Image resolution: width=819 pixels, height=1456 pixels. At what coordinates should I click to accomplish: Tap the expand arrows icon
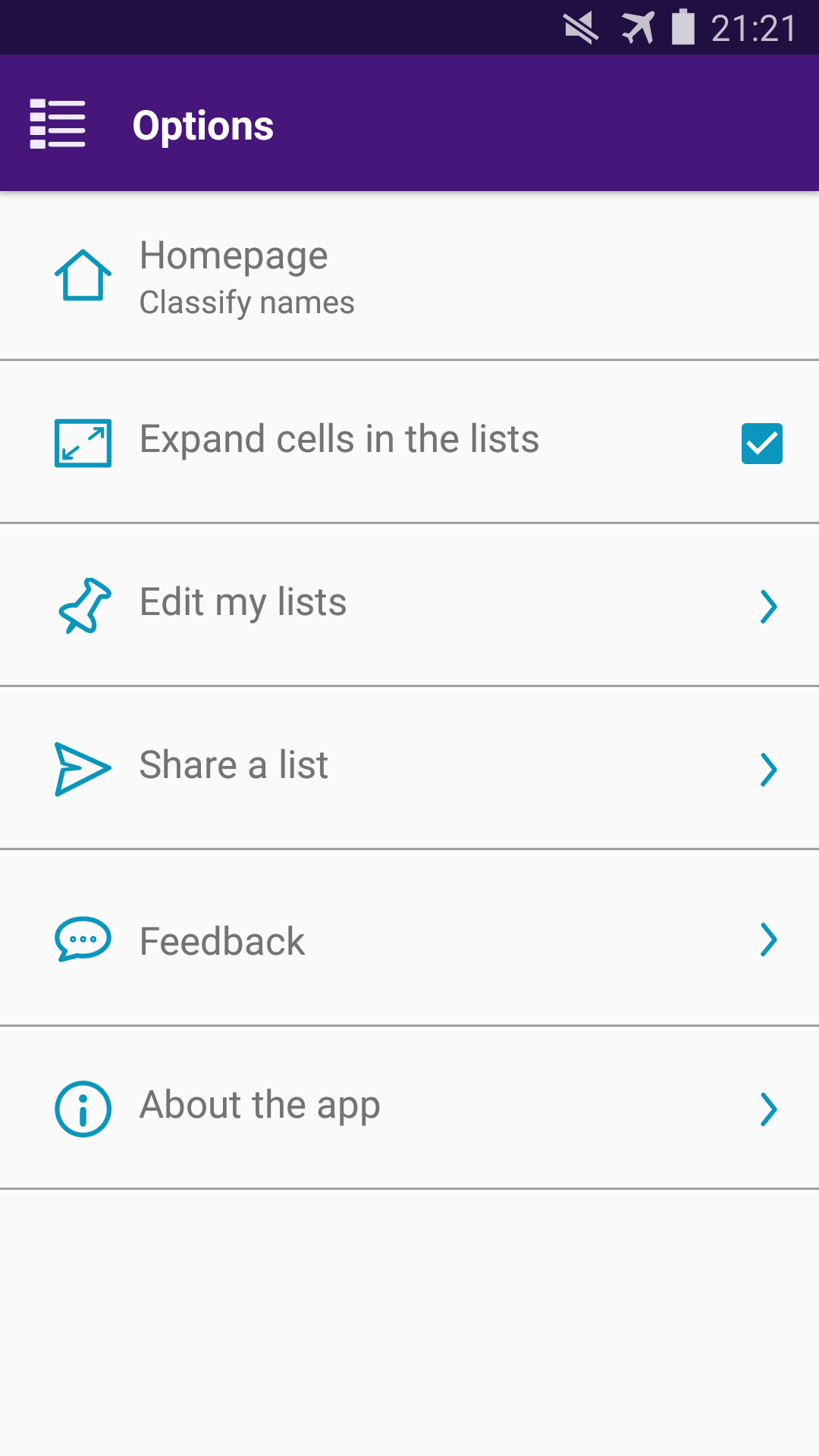click(x=83, y=443)
